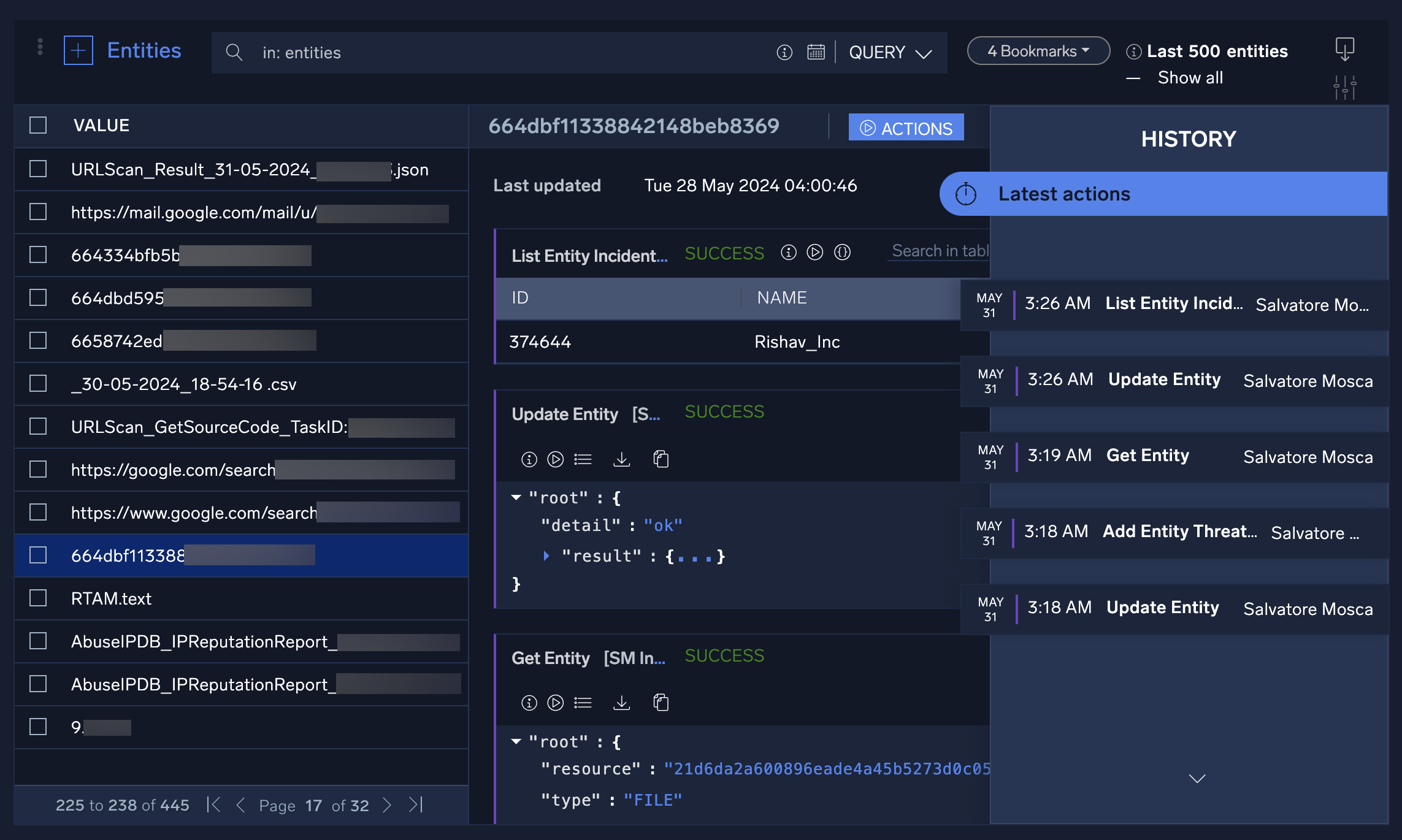Screen dimensions: 1402x840
Task: Click the JSON view icon for List Entity Incidents
Action: 843,252
